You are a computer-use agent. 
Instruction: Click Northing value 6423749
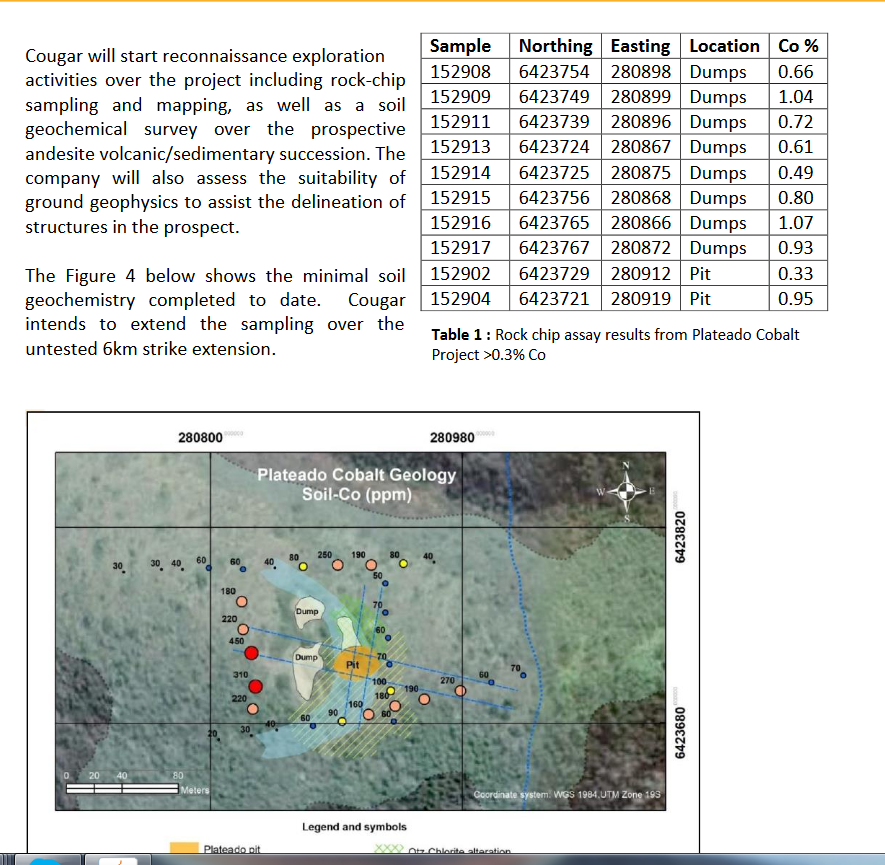[554, 96]
